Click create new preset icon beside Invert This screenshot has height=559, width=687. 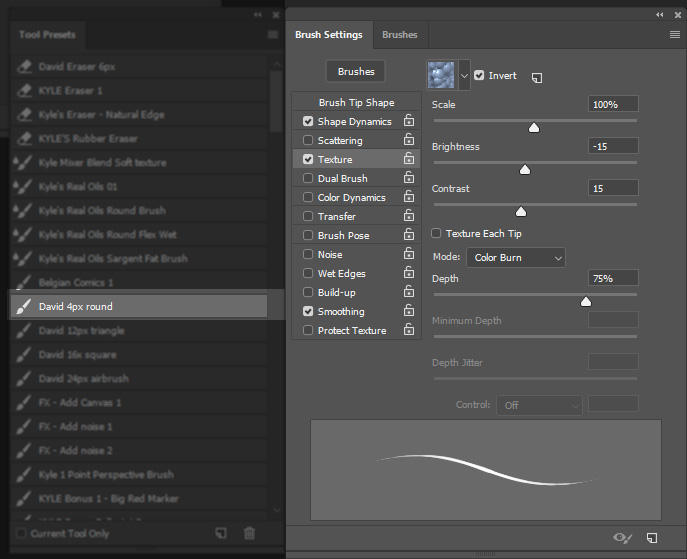pos(537,76)
